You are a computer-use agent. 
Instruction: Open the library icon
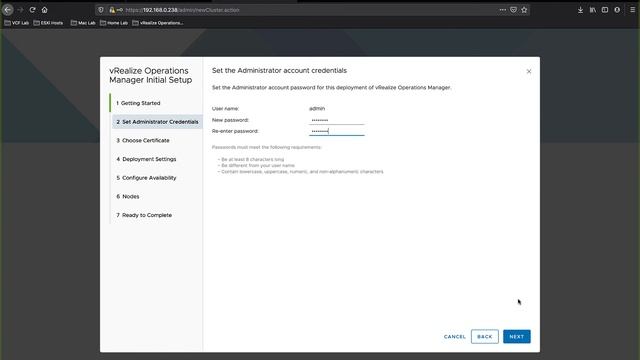coord(592,10)
